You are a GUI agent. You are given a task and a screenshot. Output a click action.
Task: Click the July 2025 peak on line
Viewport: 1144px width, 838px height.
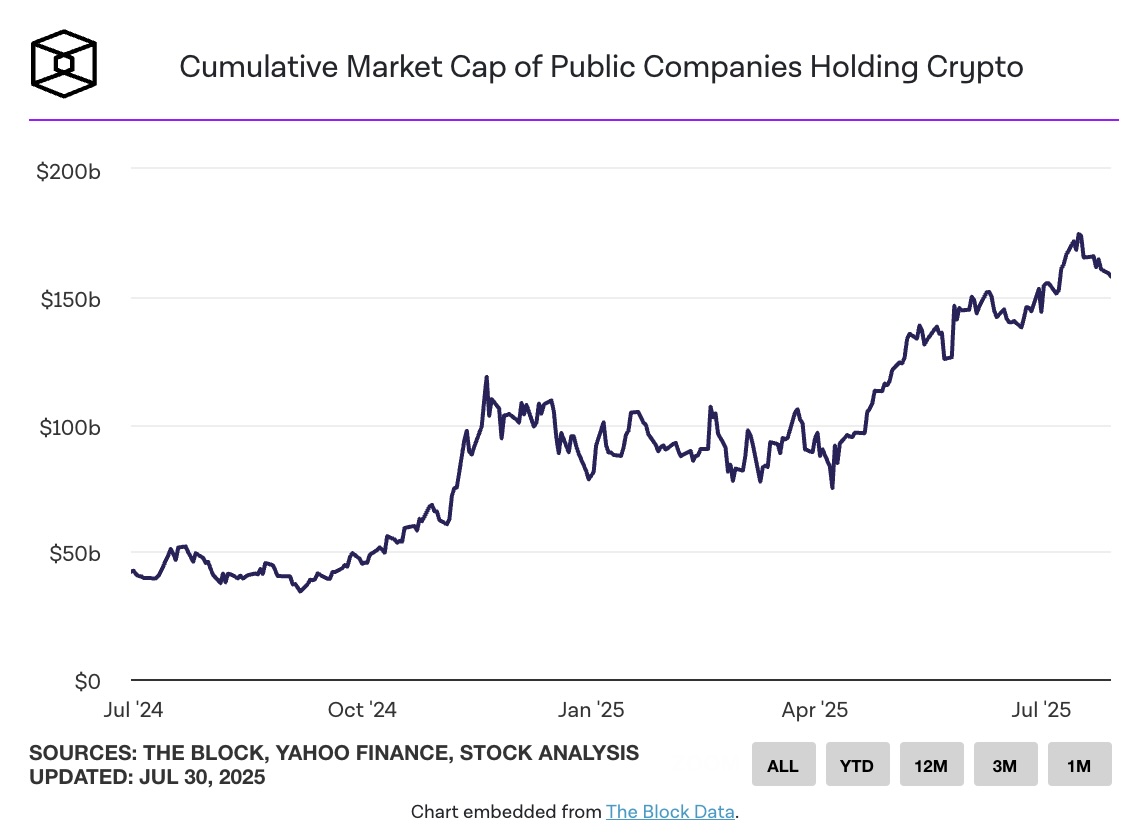tap(1079, 235)
